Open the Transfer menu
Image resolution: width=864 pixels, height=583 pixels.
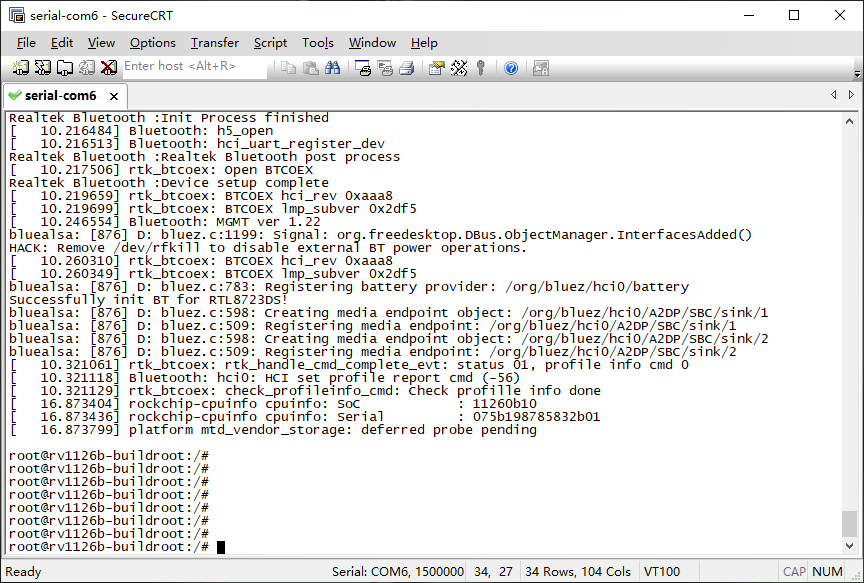tap(215, 43)
